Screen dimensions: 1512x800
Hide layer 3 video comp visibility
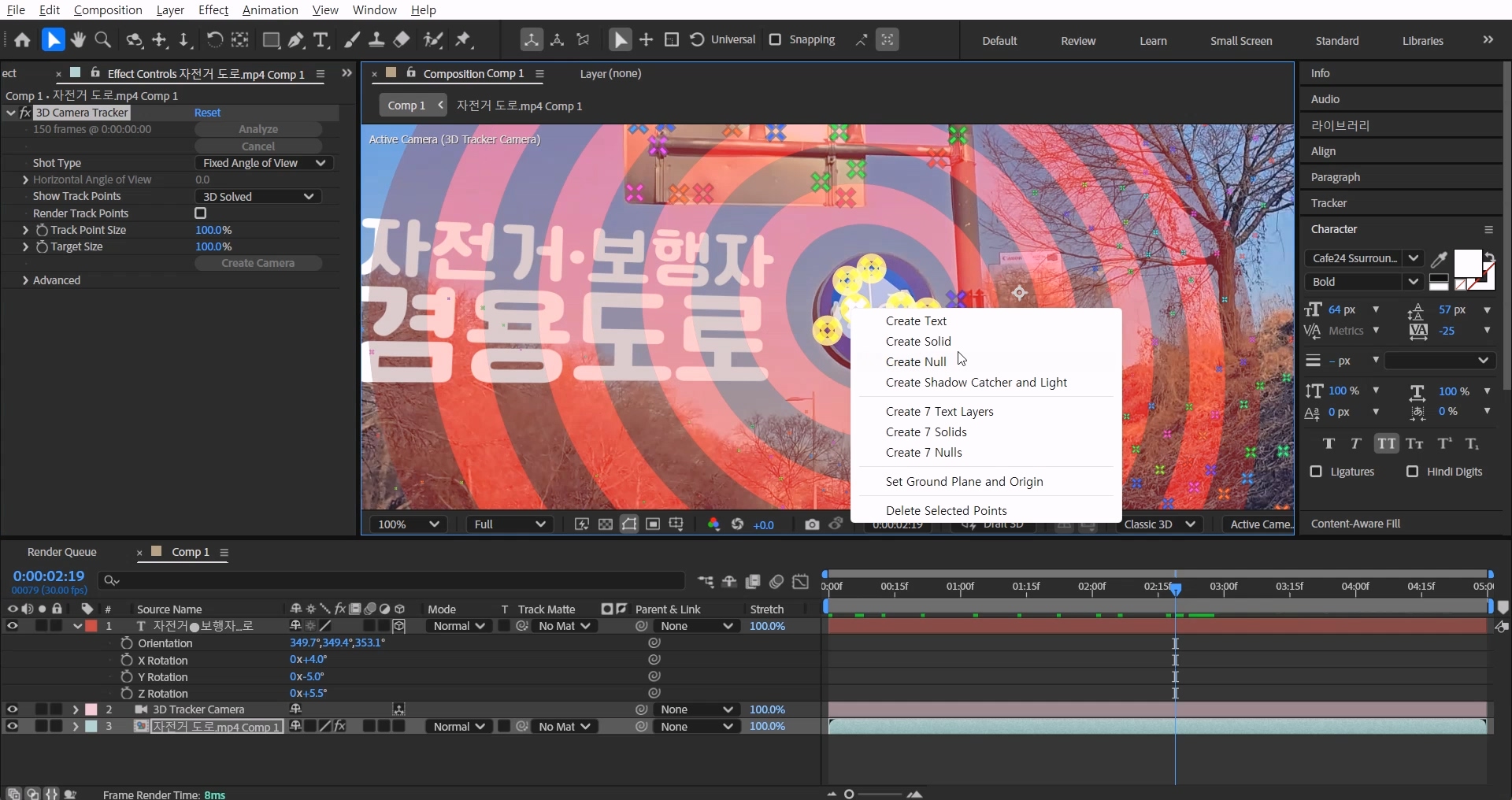[x=12, y=727]
